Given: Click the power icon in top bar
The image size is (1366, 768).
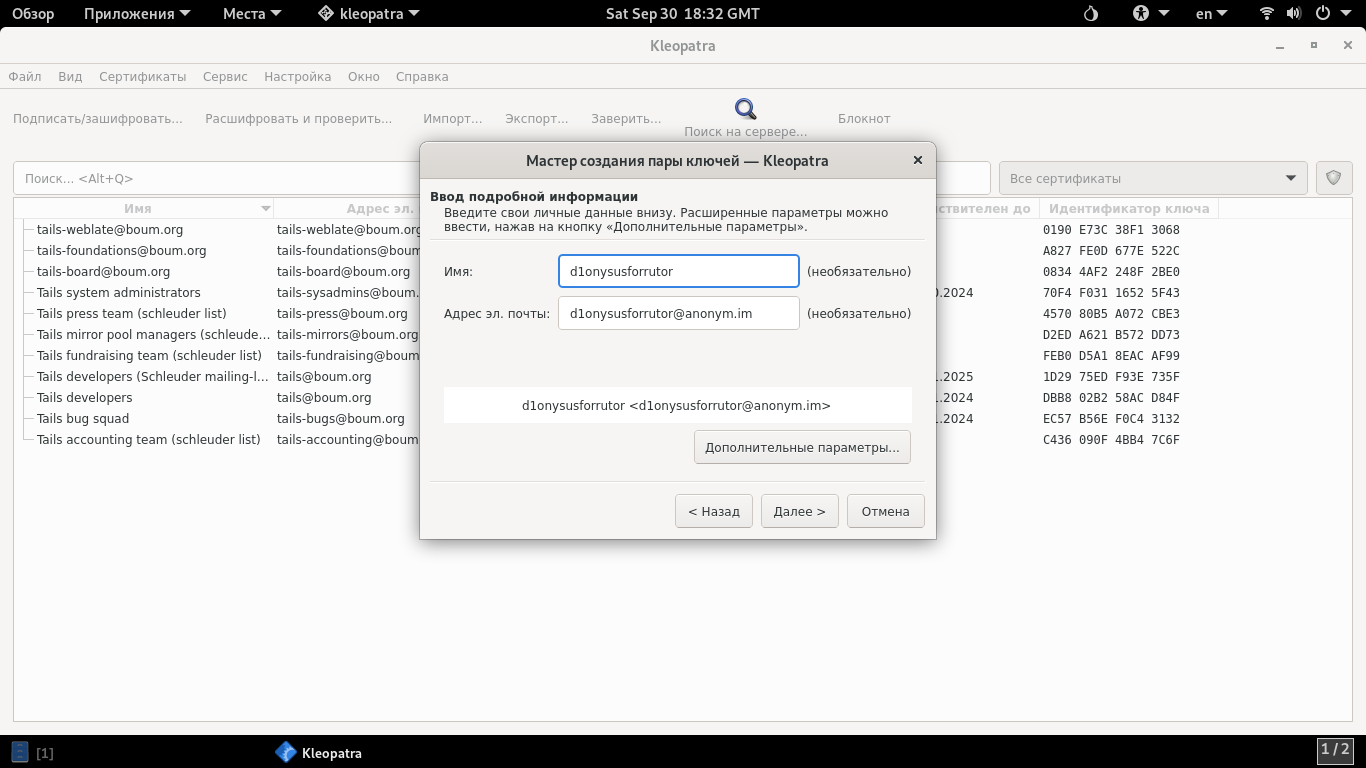Looking at the screenshot, I should (x=1323, y=14).
